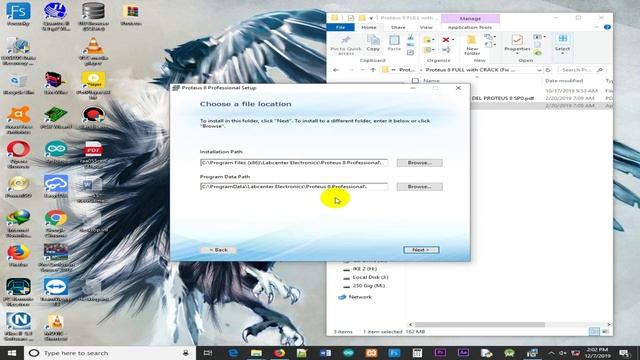Click Next in Proteus setup
Viewport: 640px width, 360px height.
[421, 249]
